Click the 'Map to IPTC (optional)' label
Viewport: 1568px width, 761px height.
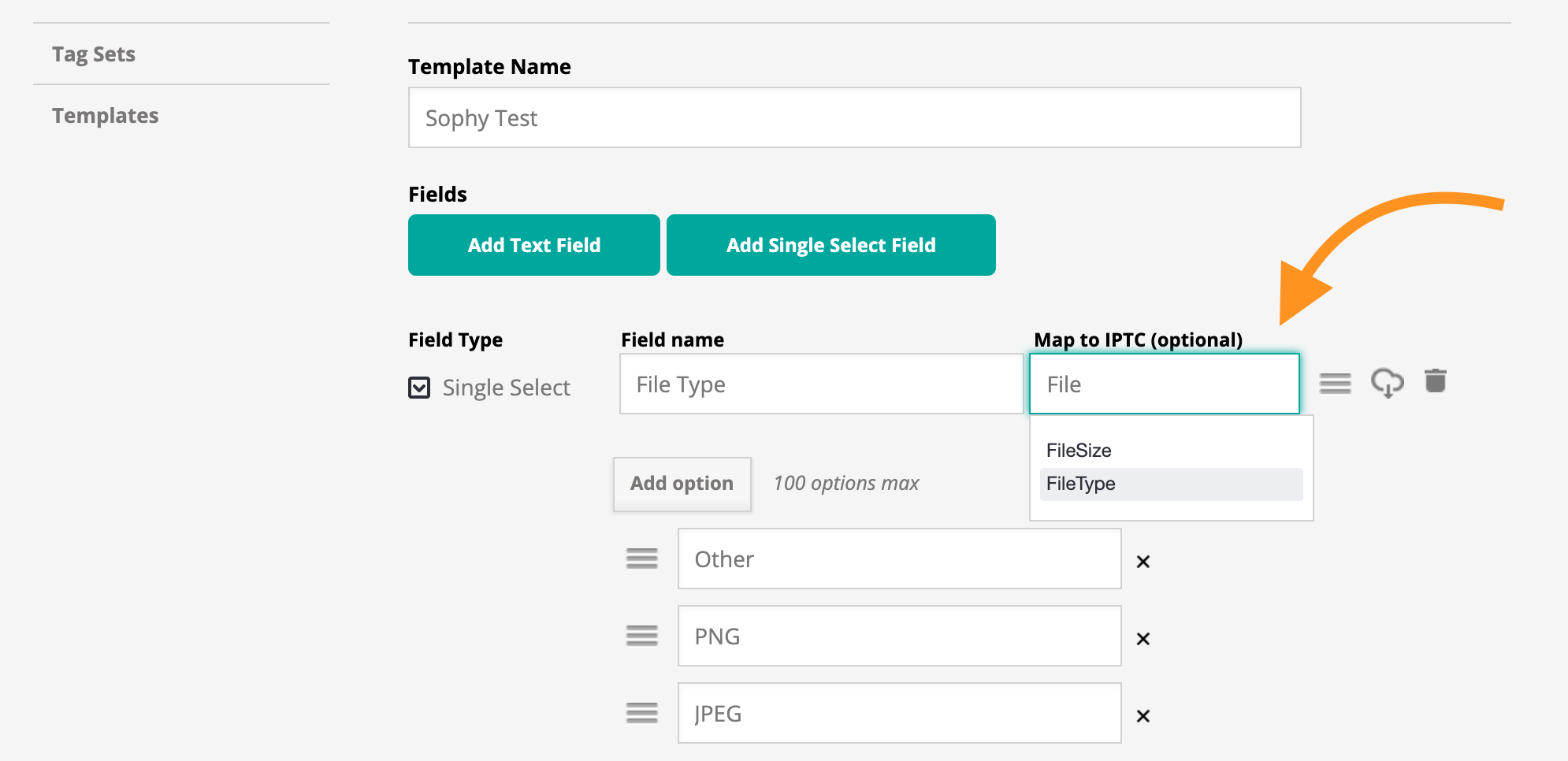pos(1138,340)
